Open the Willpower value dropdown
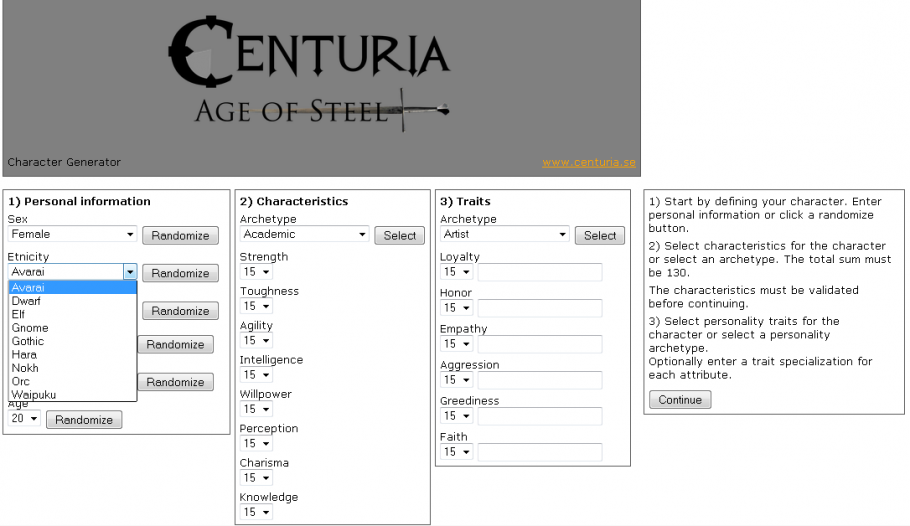Image resolution: width=910 pixels, height=526 pixels. 256,409
